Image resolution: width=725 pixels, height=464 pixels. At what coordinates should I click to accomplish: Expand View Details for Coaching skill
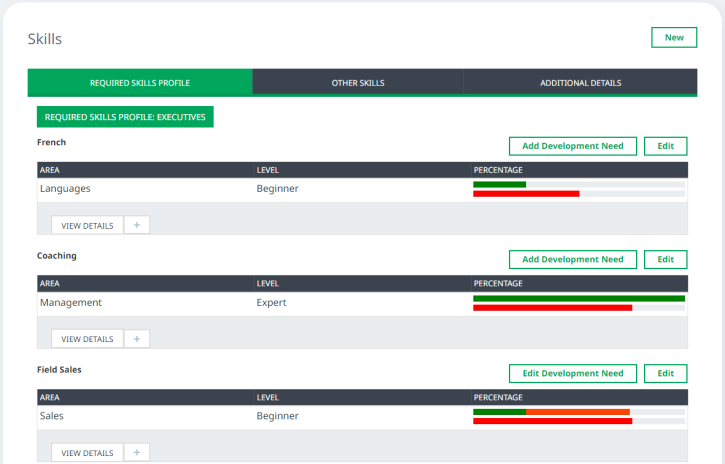[87, 339]
